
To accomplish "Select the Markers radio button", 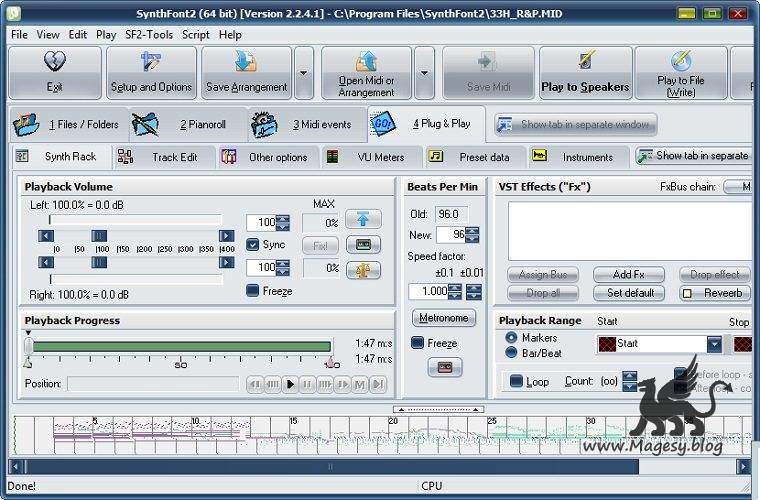I will coord(511,337).
